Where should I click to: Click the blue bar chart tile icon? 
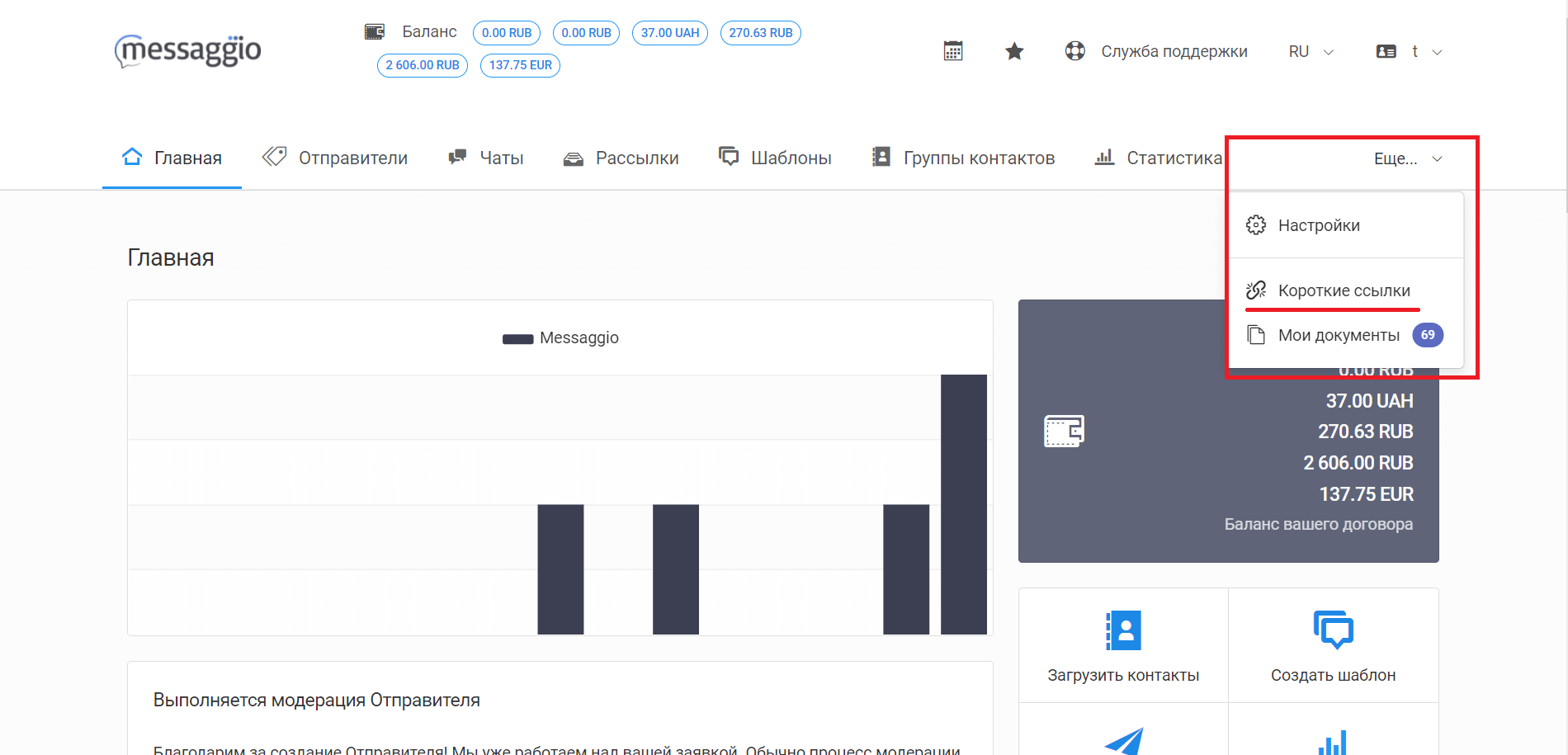1333,743
